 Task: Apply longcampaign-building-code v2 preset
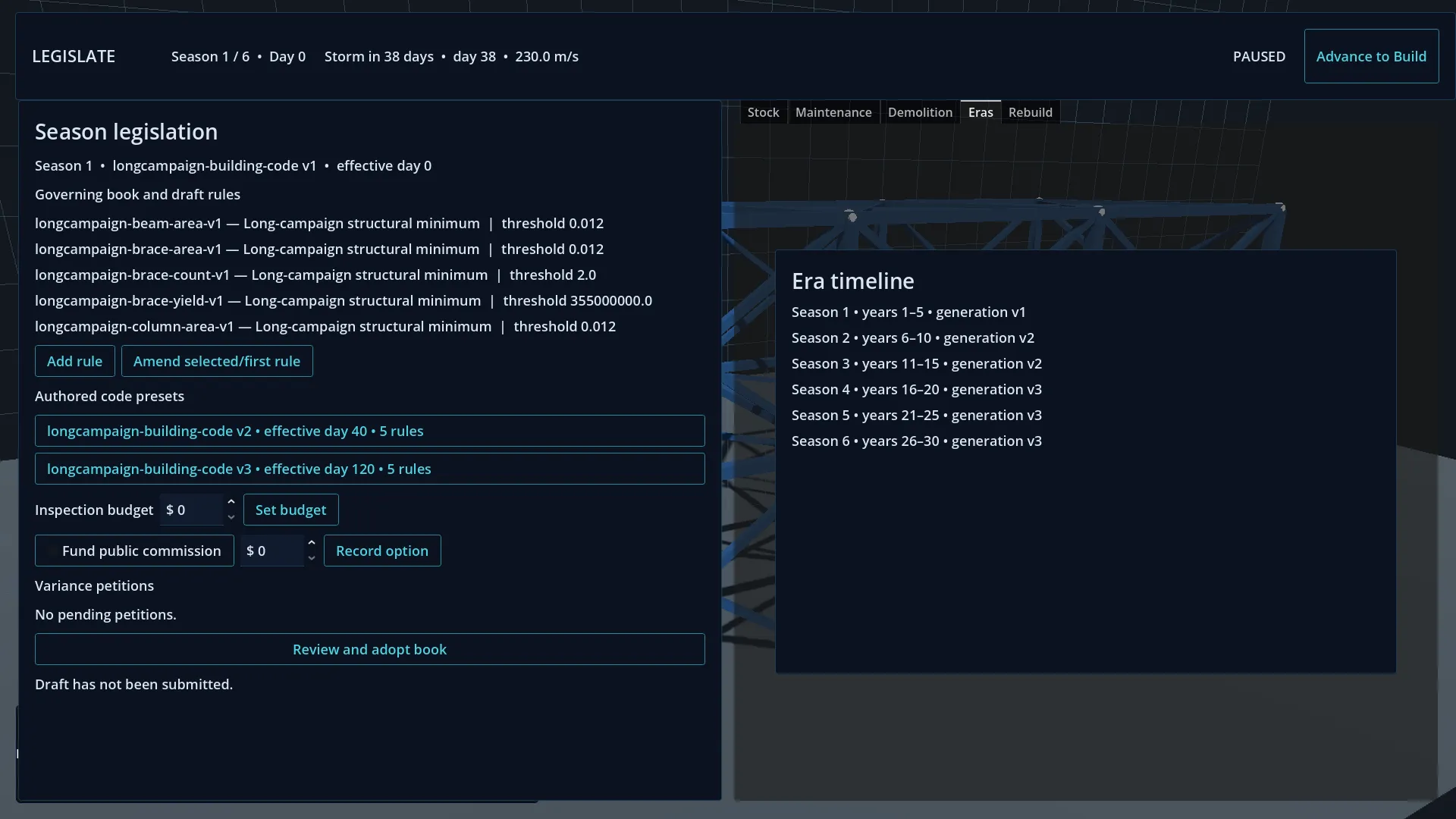pyautogui.click(x=369, y=431)
